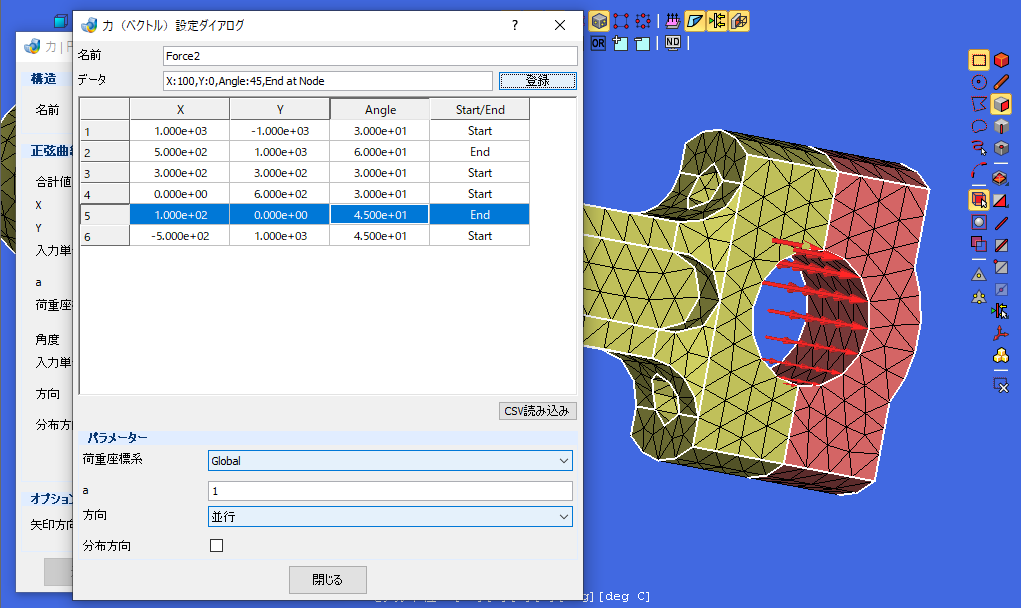Pick the polygon selection tool icon
Image resolution: width=1021 pixels, height=608 pixels.
(979, 104)
